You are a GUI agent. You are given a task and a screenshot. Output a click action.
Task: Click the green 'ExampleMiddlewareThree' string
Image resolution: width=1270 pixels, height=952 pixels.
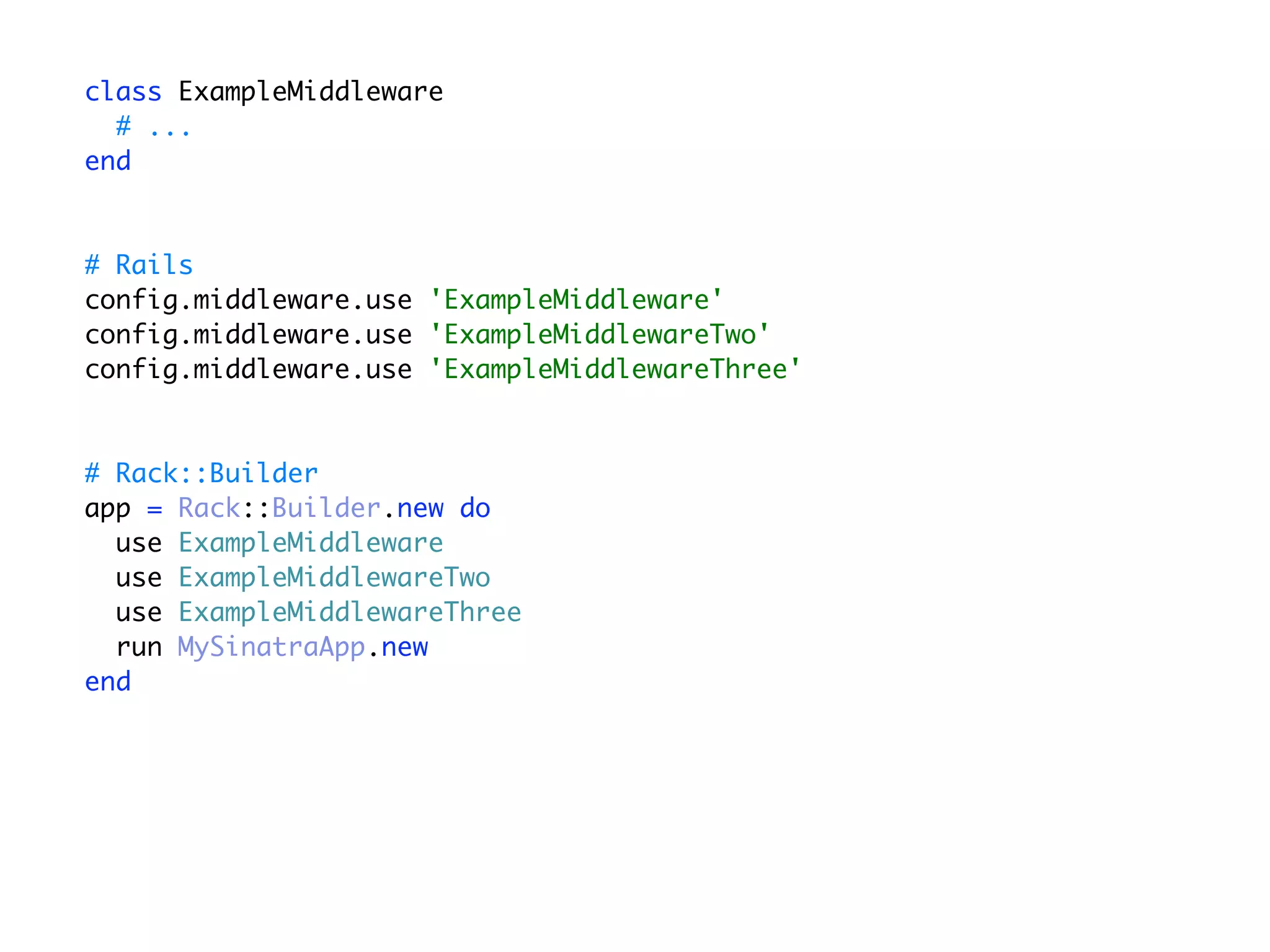point(615,369)
